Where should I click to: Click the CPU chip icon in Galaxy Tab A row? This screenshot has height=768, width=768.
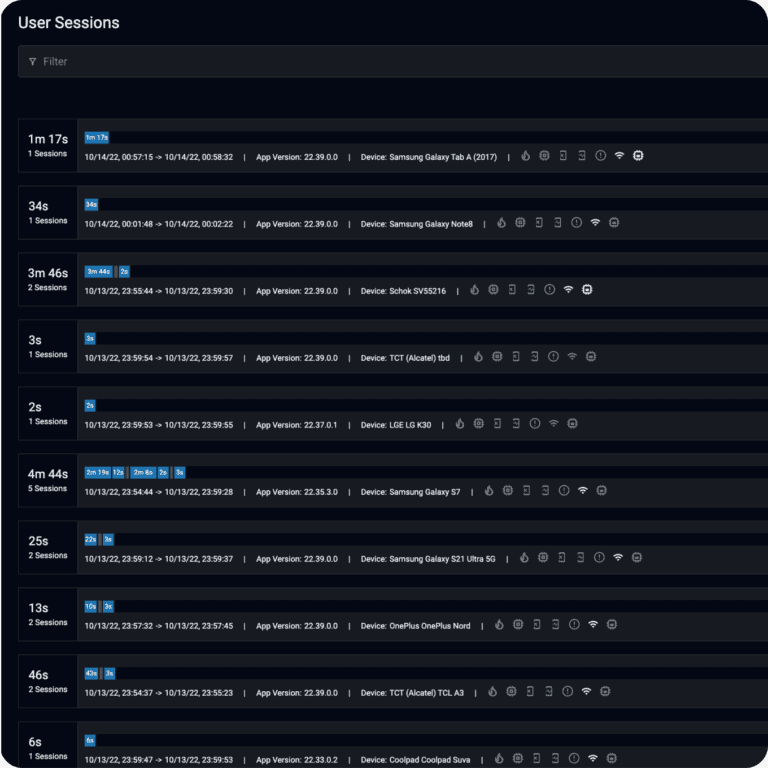(544, 156)
